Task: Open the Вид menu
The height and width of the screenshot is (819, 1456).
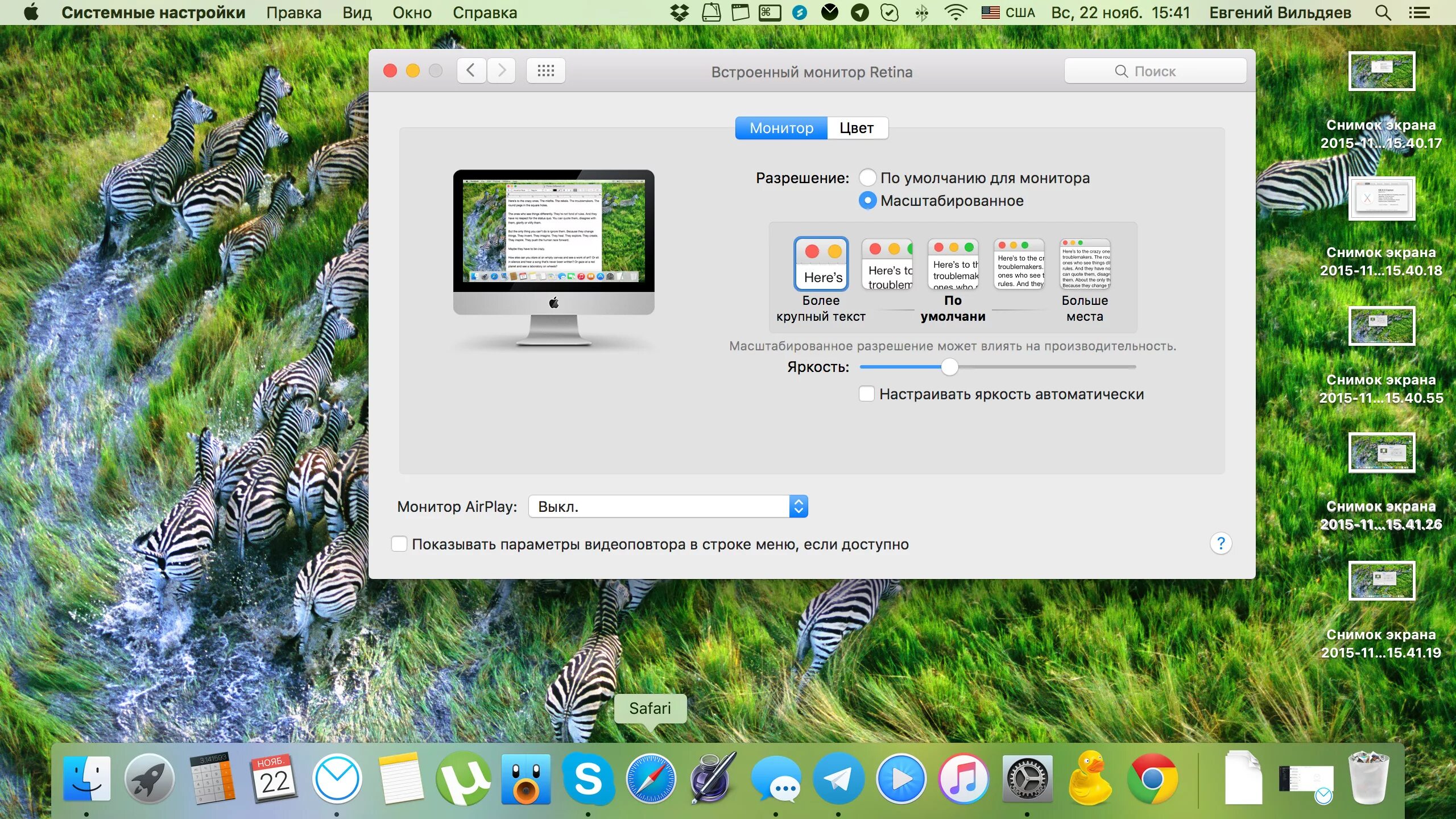Action: pyautogui.click(x=357, y=13)
